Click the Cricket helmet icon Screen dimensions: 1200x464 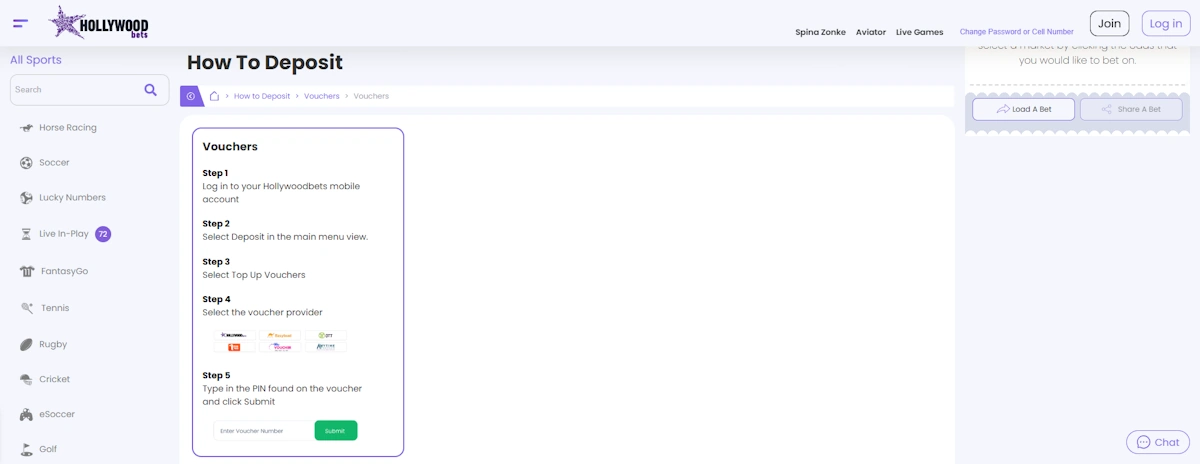pyautogui.click(x=26, y=380)
